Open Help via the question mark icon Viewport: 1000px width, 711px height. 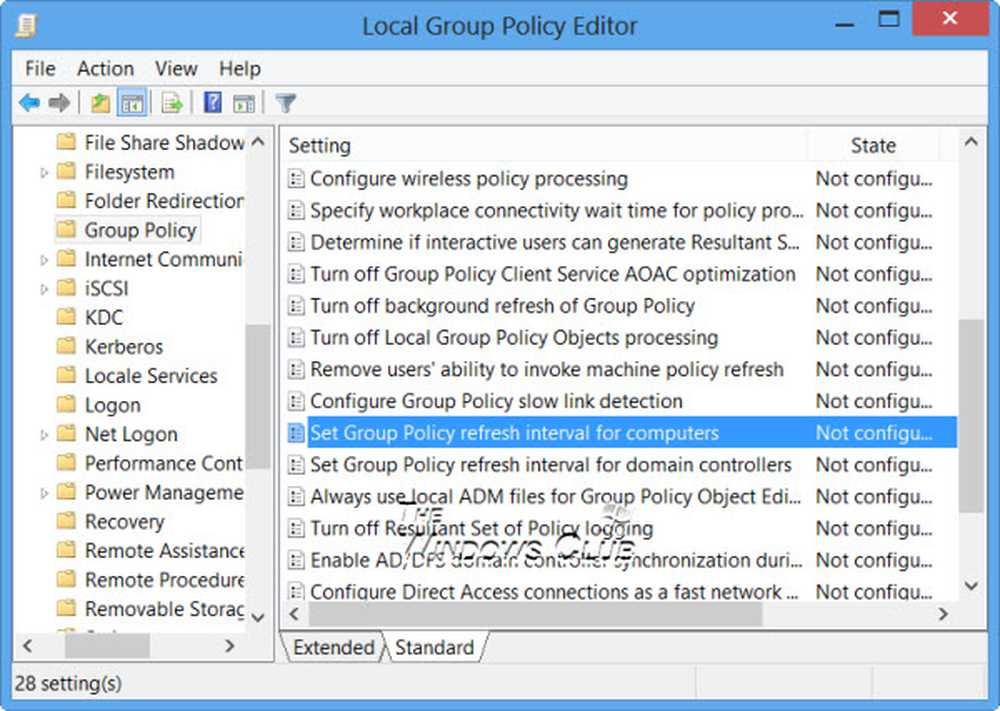(213, 103)
